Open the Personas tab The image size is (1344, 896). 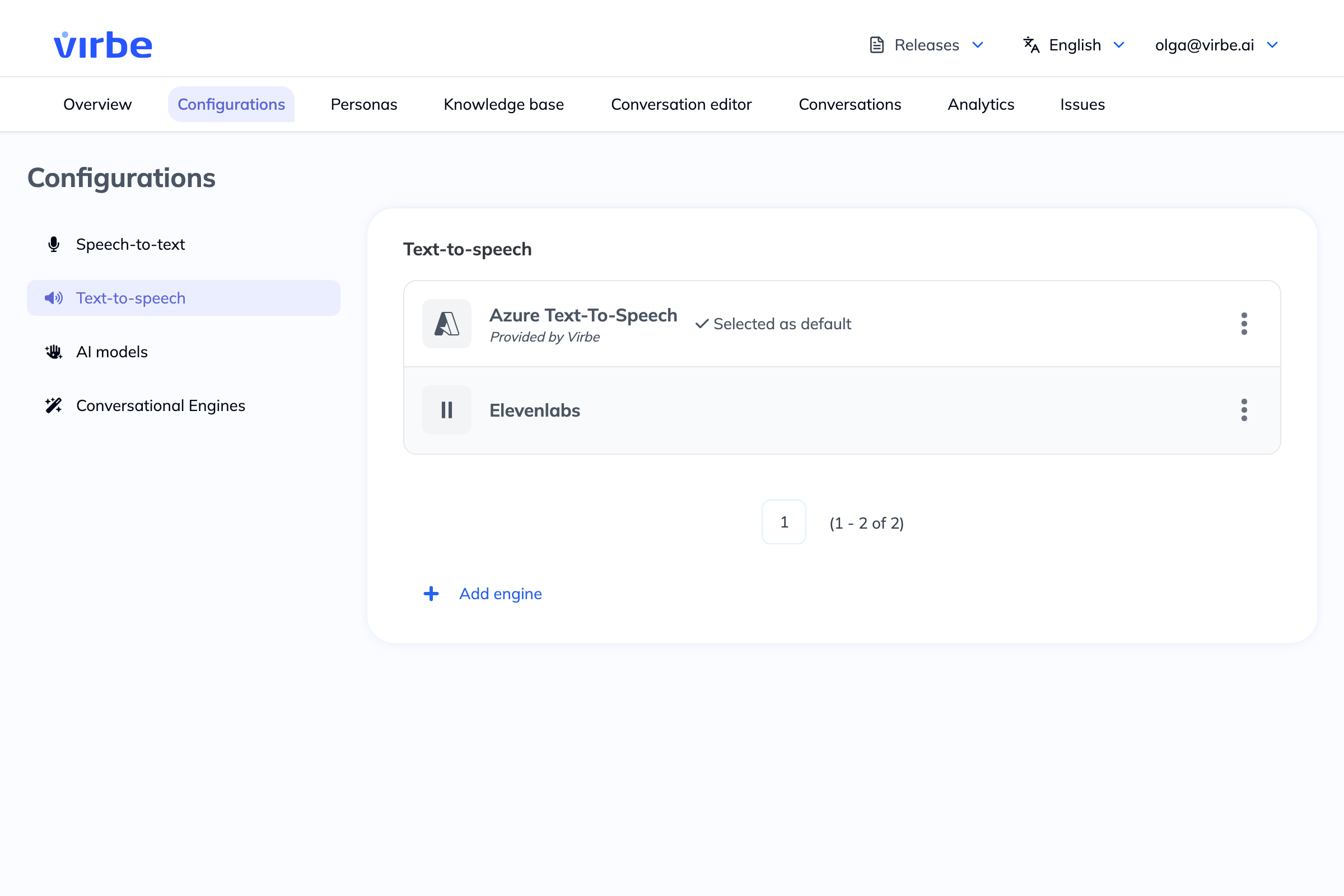click(x=364, y=104)
